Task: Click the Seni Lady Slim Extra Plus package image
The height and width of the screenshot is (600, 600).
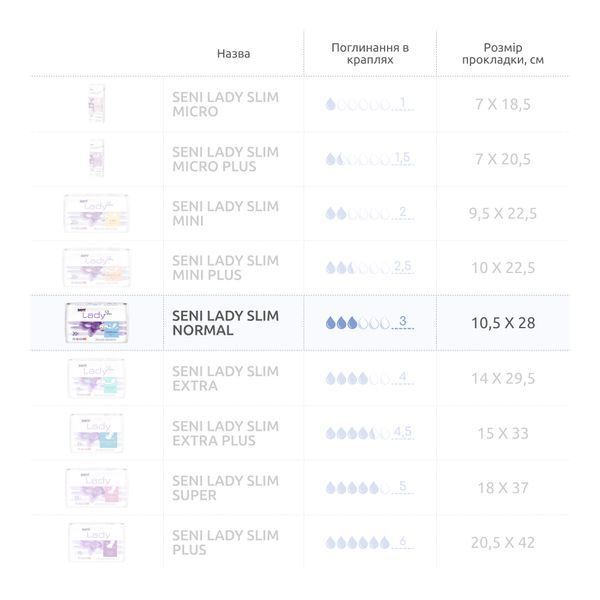Action: click(x=96, y=433)
